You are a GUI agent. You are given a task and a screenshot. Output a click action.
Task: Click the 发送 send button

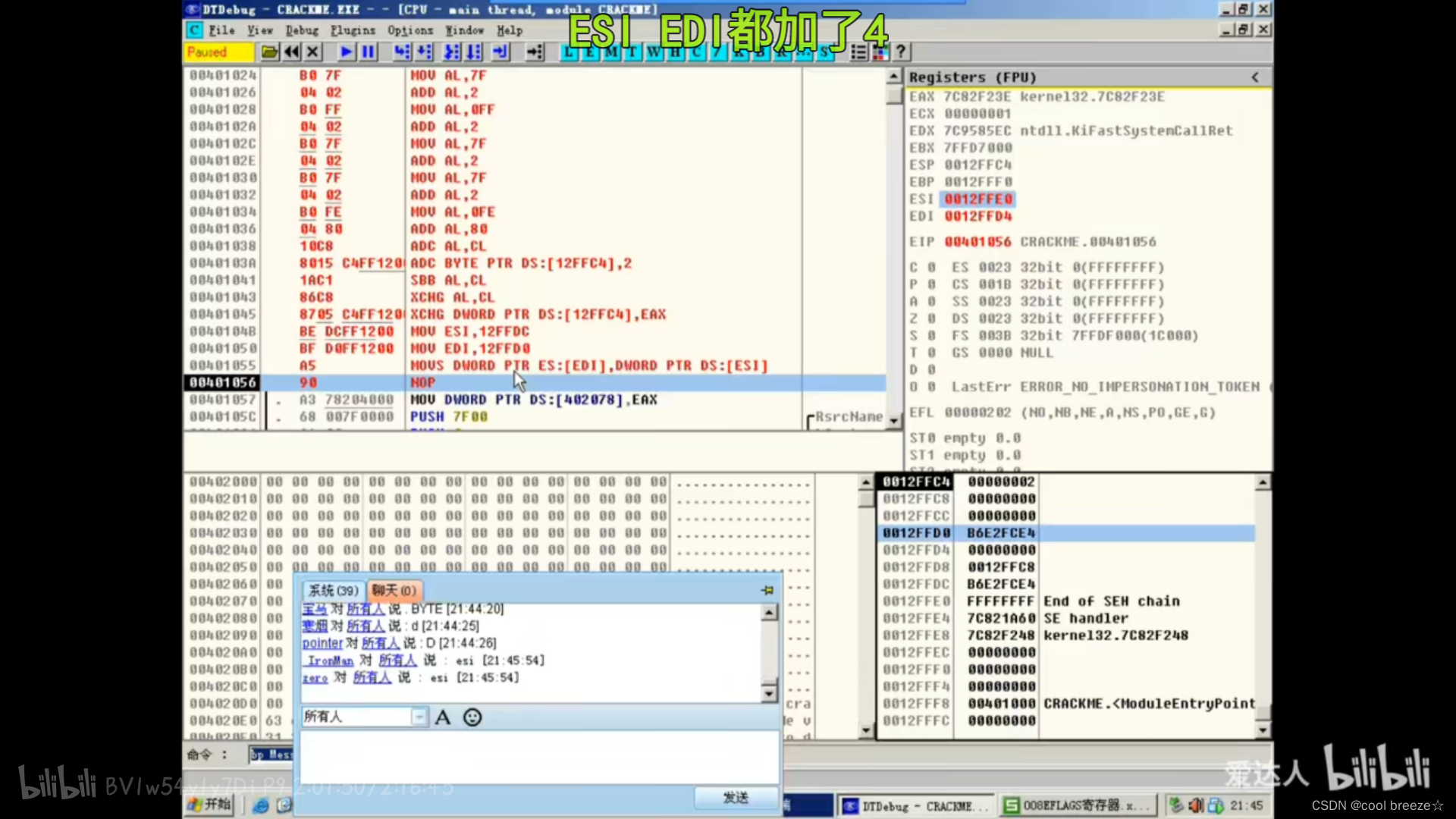(x=736, y=797)
